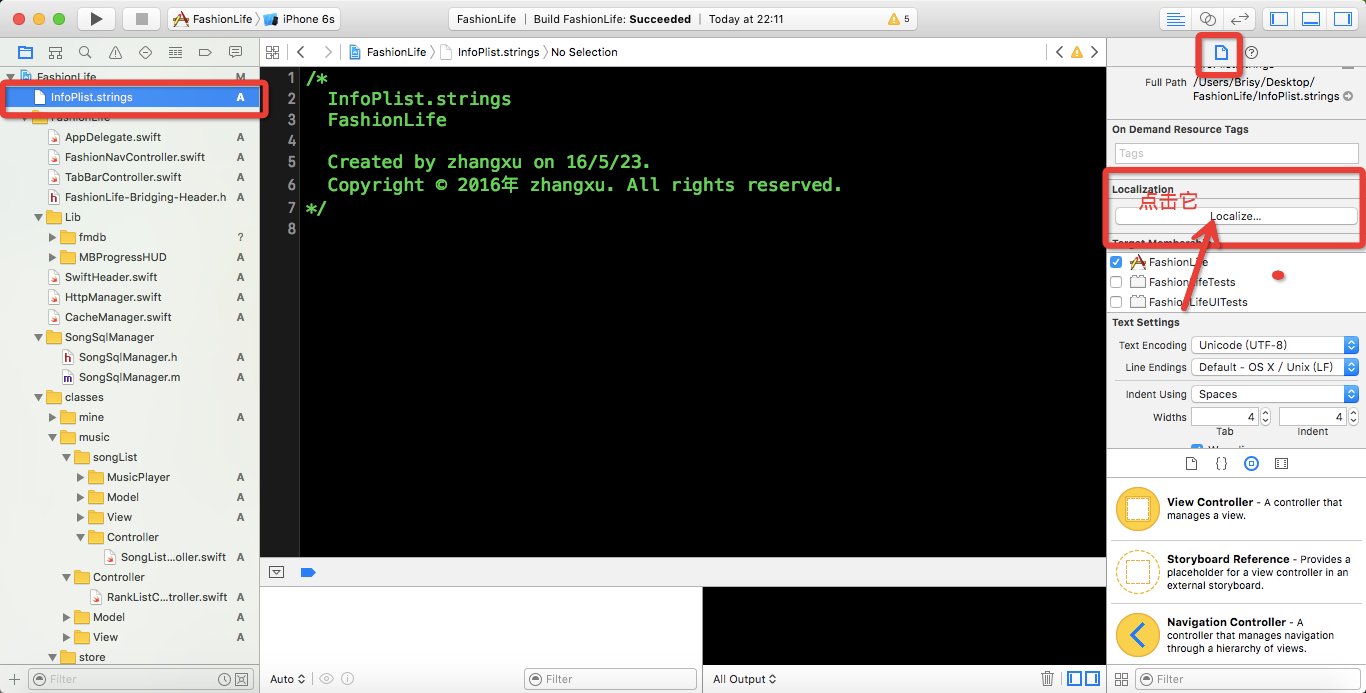The image size is (1366, 693).
Task: Select the FashionLife scheme
Action: coord(212,19)
